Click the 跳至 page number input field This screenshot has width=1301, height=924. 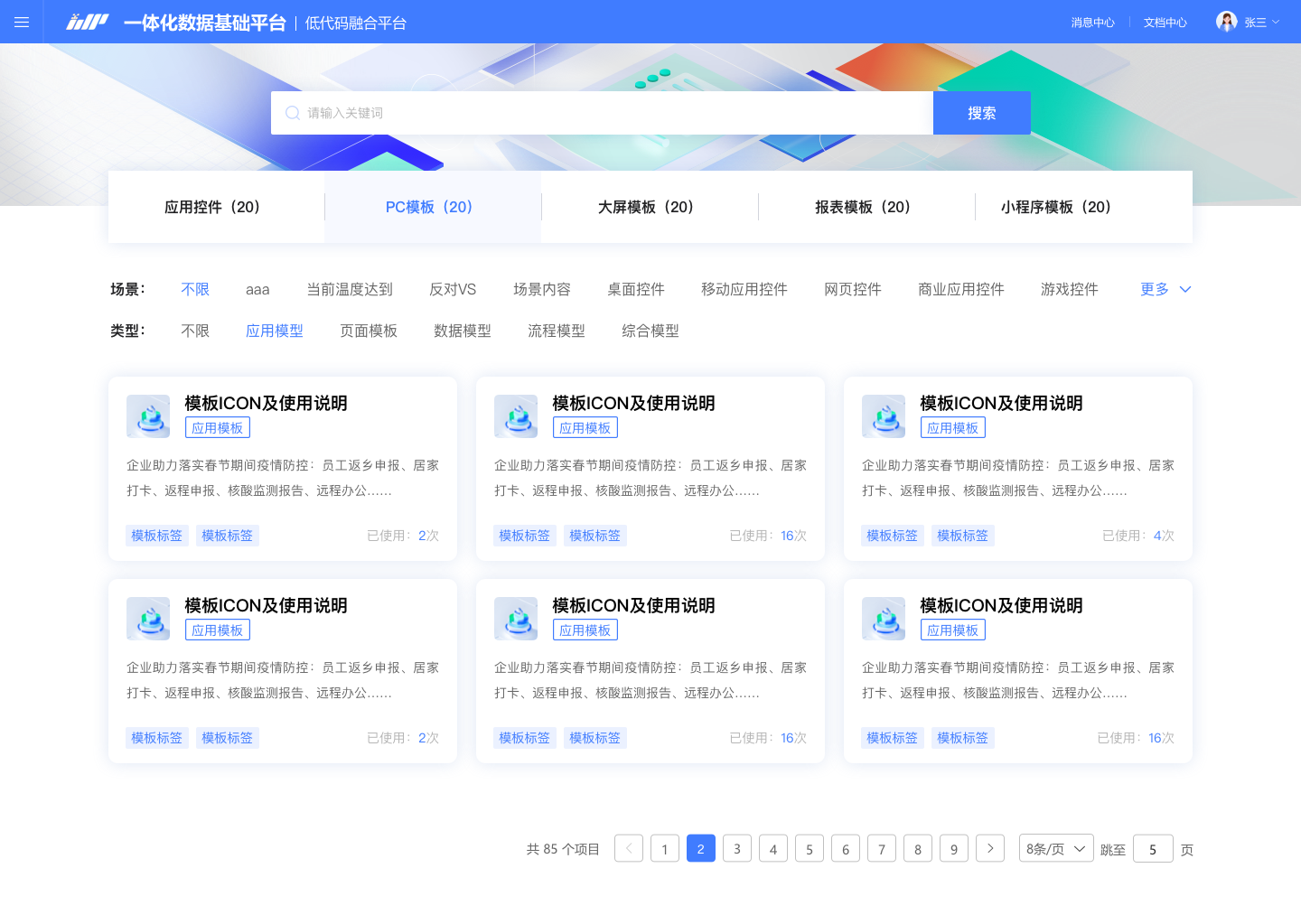(1153, 848)
